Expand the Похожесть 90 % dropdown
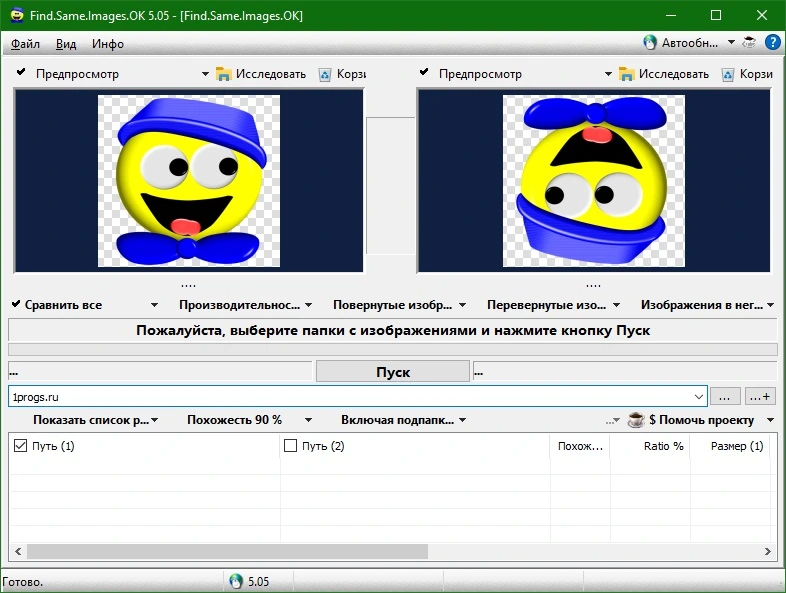This screenshot has width=786, height=593. [308, 420]
